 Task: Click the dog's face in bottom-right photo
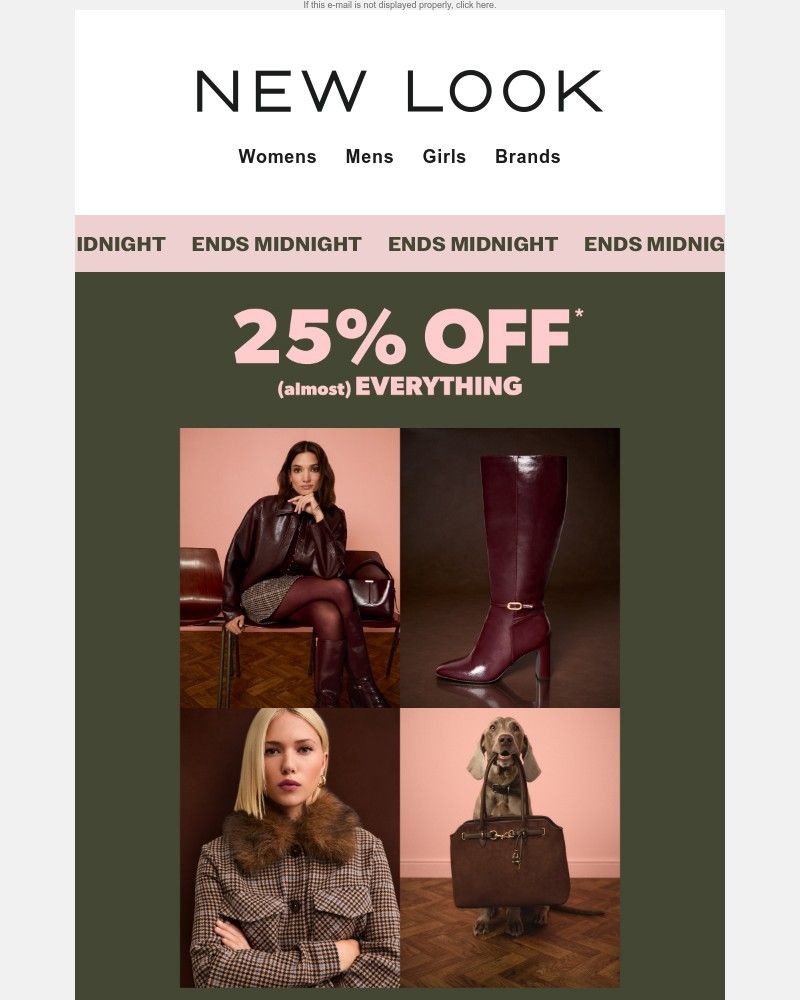pos(504,745)
